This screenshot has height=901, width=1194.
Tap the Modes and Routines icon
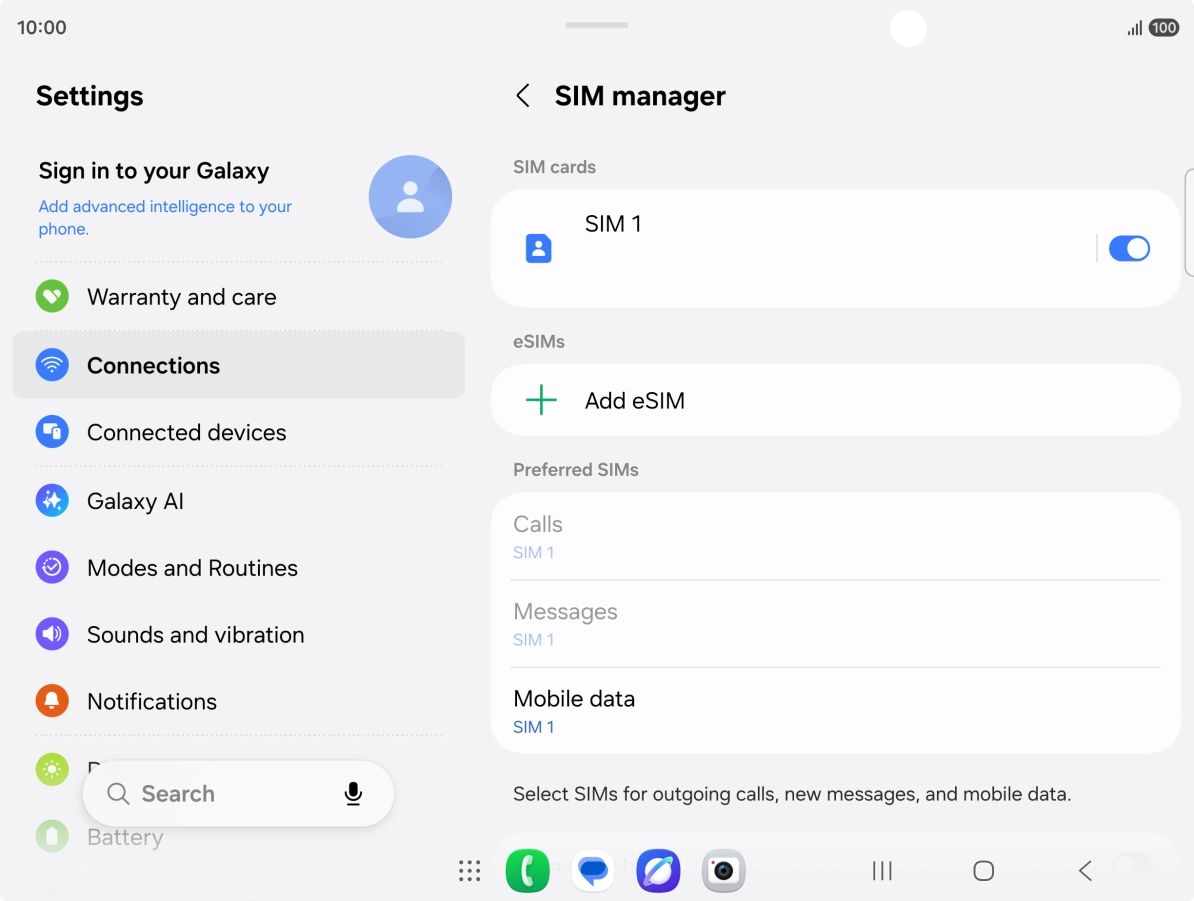click(x=52, y=567)
